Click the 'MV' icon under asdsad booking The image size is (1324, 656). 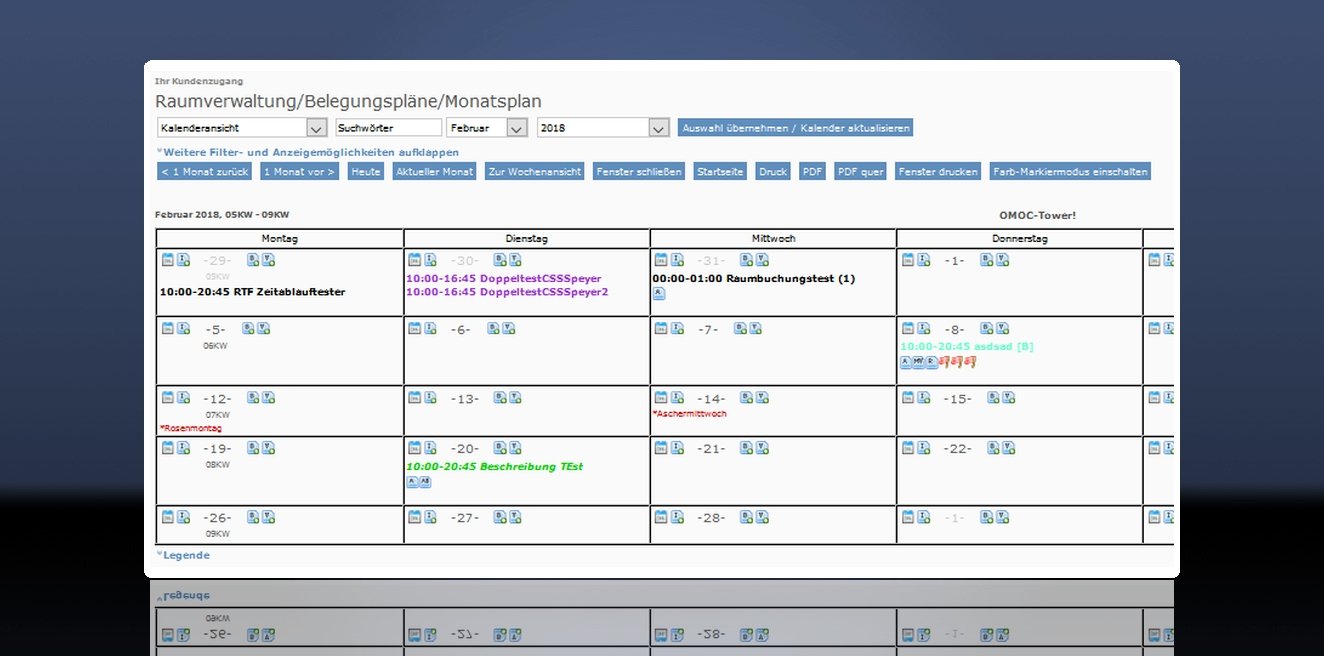918,362
